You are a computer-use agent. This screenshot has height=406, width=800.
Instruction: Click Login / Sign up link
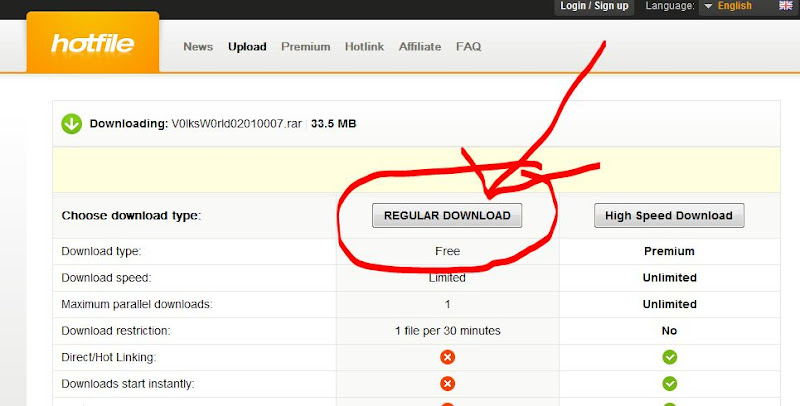click(x=594, y=6)
